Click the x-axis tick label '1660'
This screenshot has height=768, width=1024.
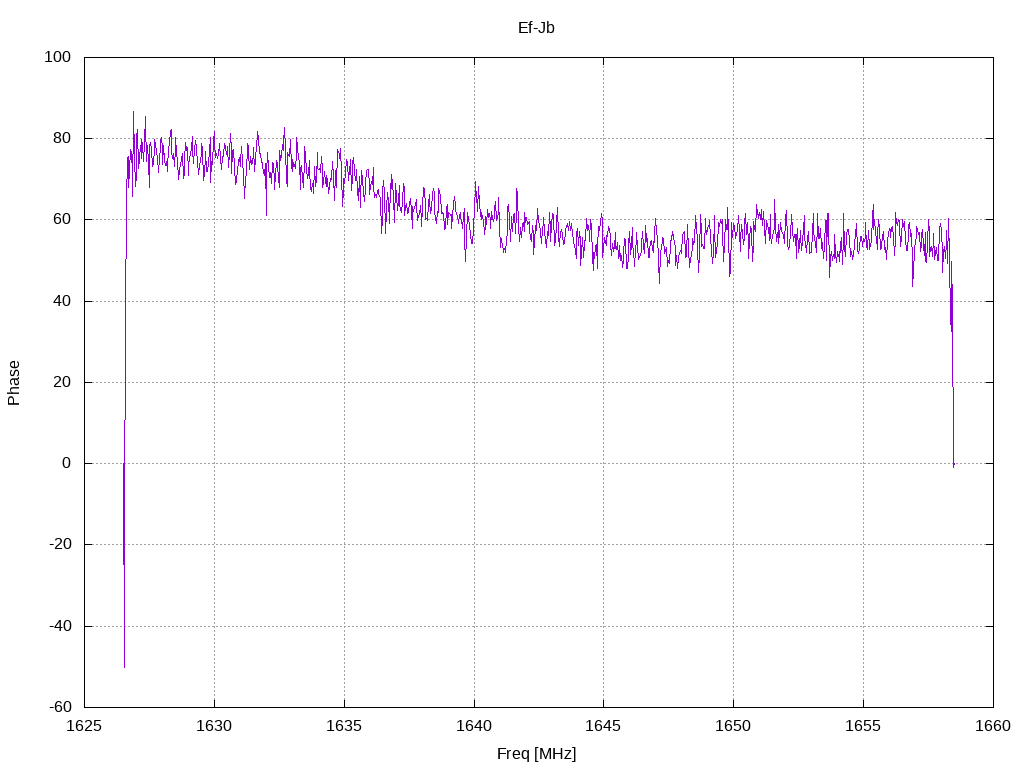[x=993, y=726]
